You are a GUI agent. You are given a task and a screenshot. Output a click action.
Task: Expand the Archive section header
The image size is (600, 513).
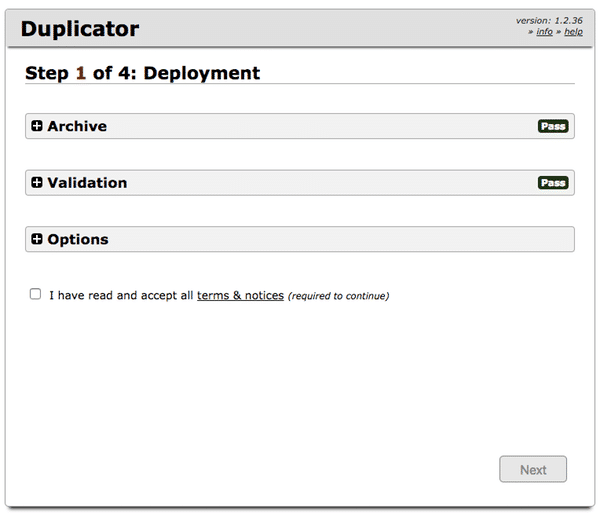77,126
